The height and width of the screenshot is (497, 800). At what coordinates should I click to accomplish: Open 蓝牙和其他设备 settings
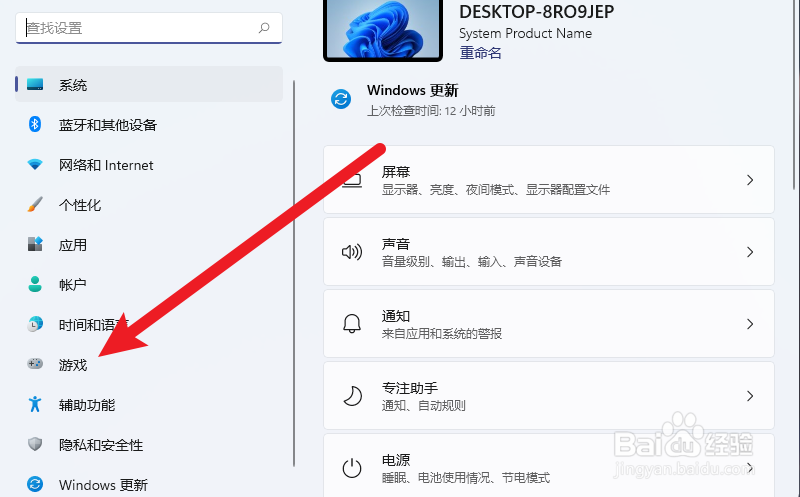(x=149, y=125)
